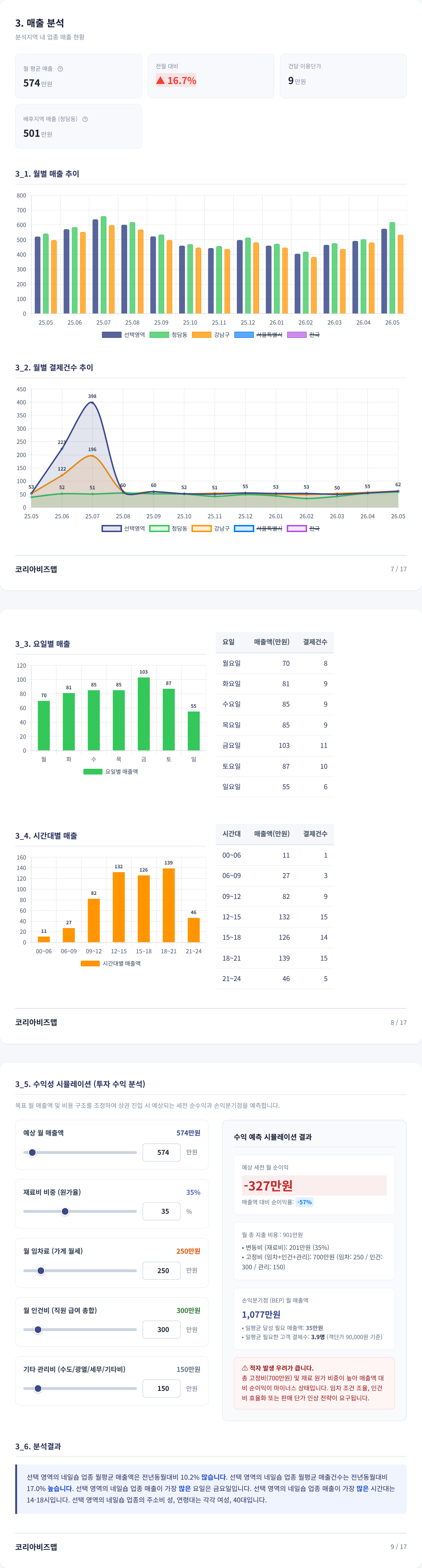Click the 3_5. 수익성 시뮬레이션 heading

[x=80, y=1084]
